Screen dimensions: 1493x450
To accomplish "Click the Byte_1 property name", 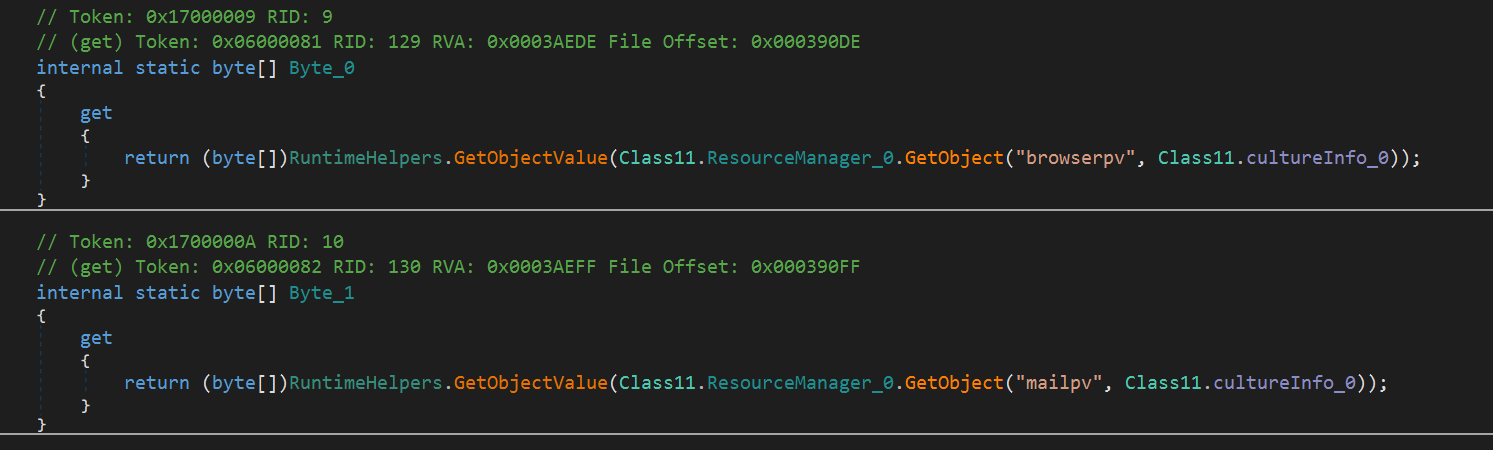I will 322,293.
